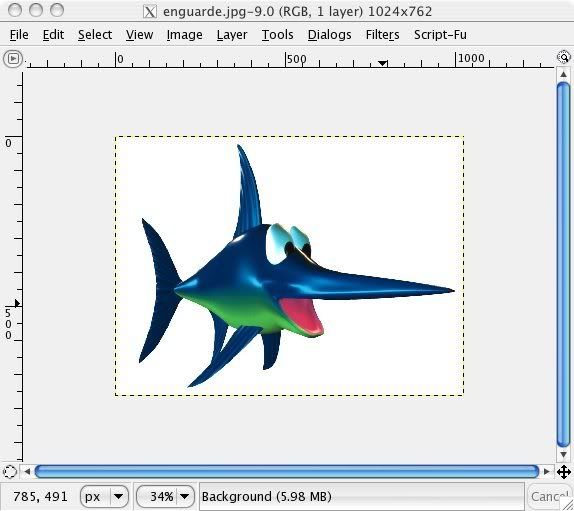Click the horizontal scrollbar left arrow
Viewport: 574px width, 511px height.
(x=27, y=471)
